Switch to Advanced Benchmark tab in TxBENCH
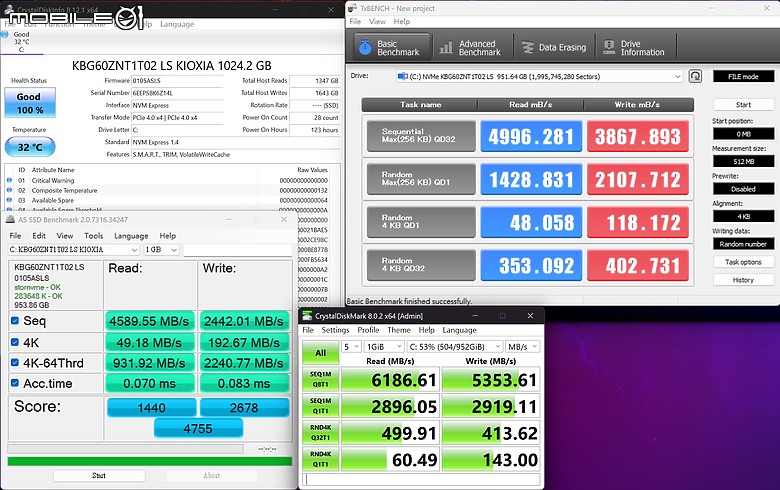780x490 pixels. coord(471,47)
